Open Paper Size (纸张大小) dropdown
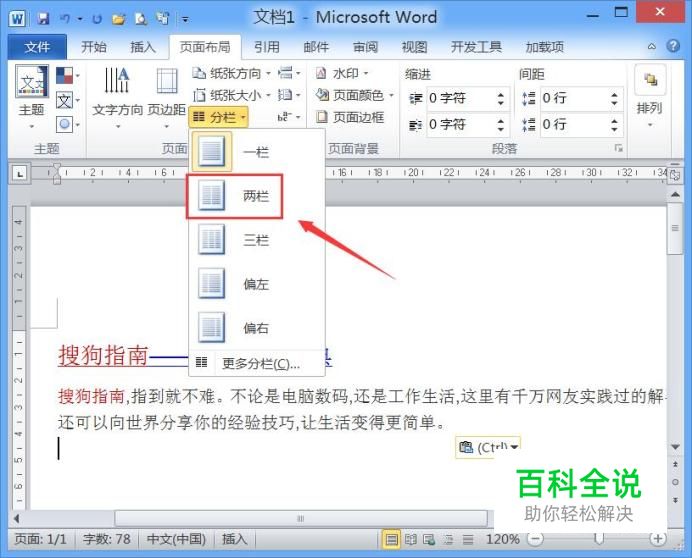 (x=231, y=95)
